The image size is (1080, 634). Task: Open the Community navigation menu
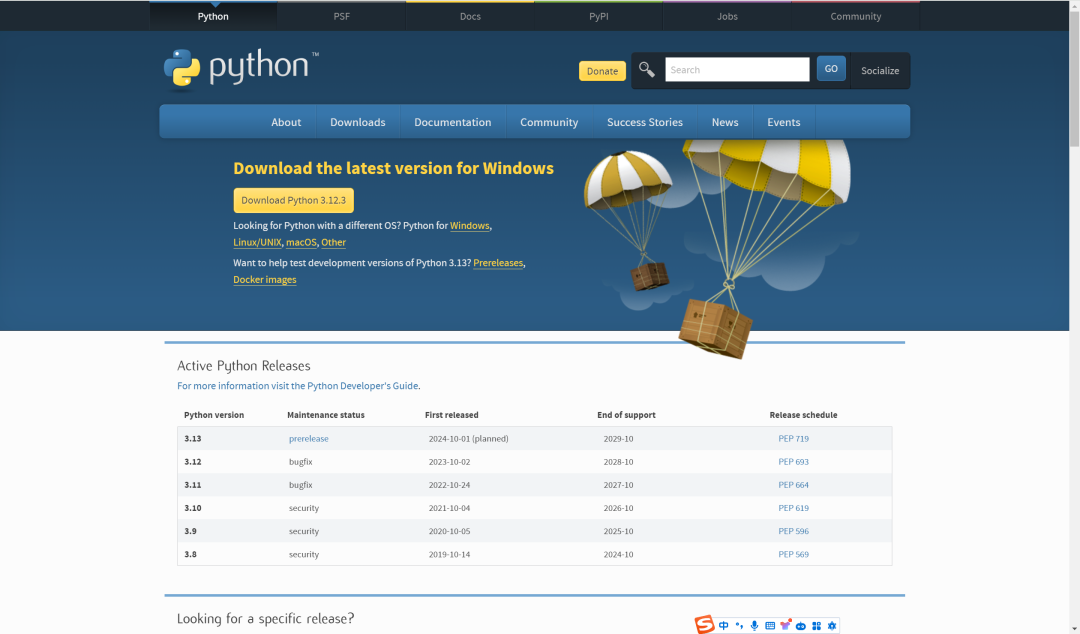(549, 122)
